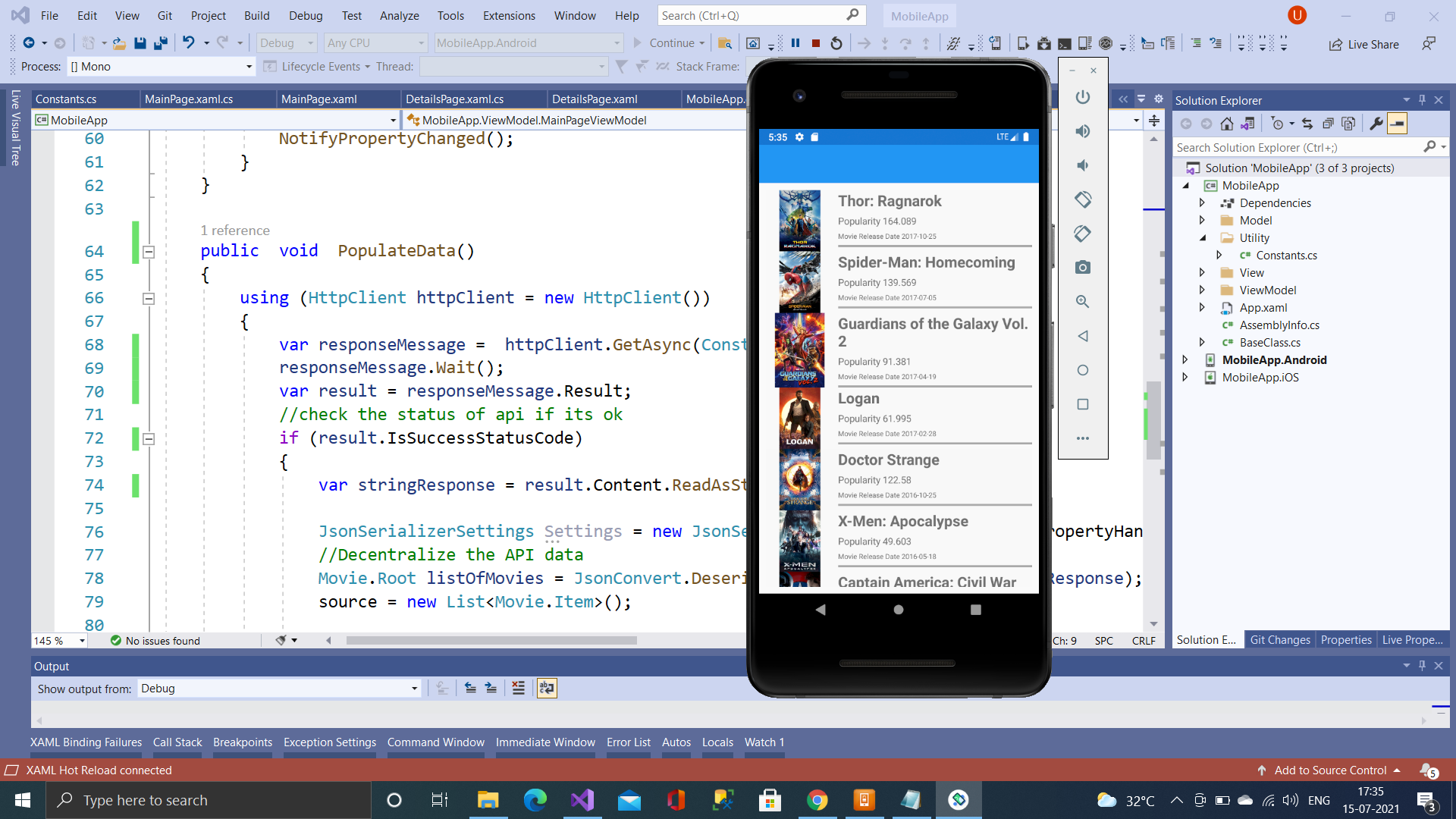Image resolution: width=1456 pixels, height=819 pixels.
Task: Raise emulator volume with speaker-up icon
Action: (1083, 131)
